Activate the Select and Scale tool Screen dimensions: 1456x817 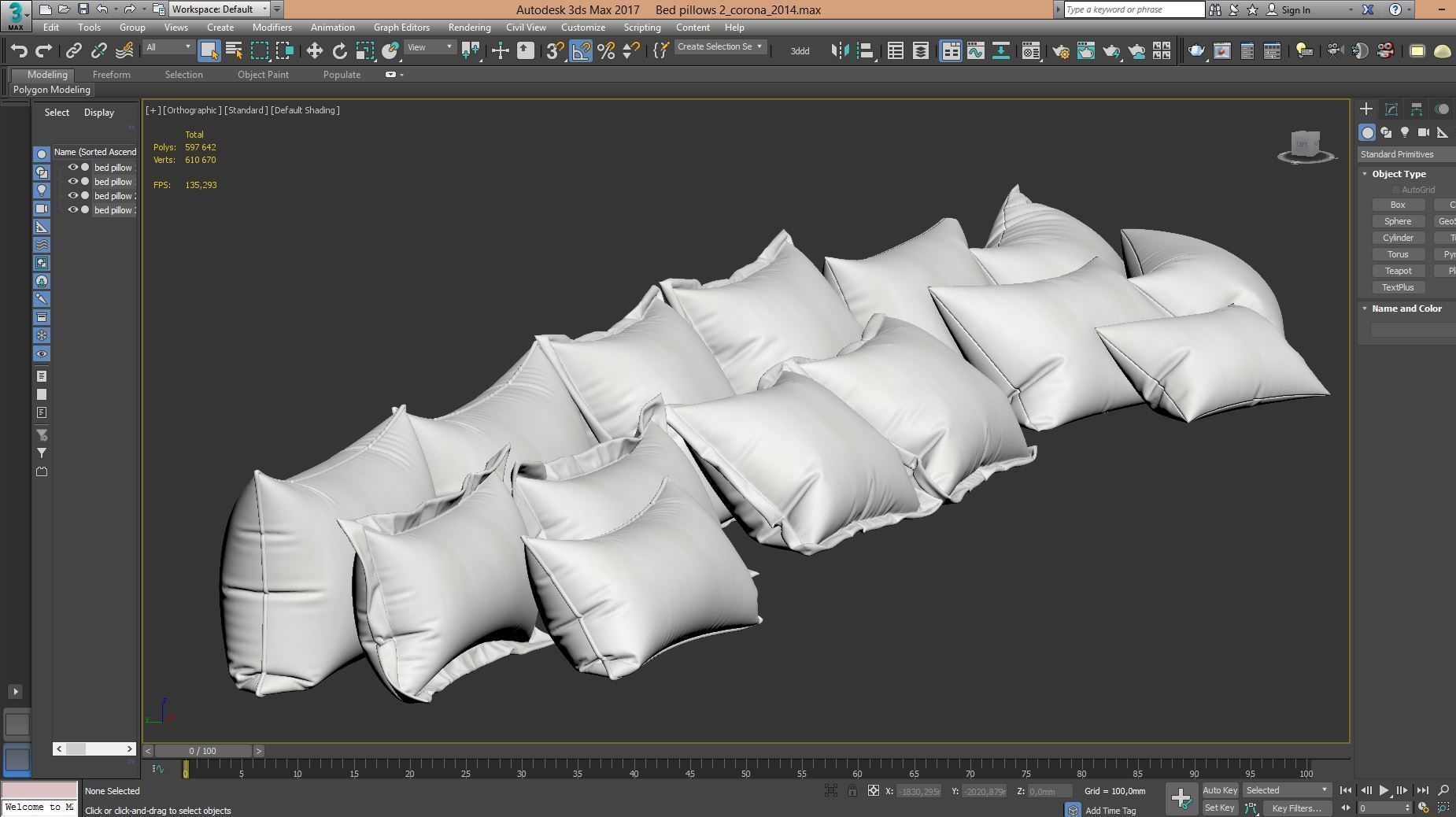[364, 51]
